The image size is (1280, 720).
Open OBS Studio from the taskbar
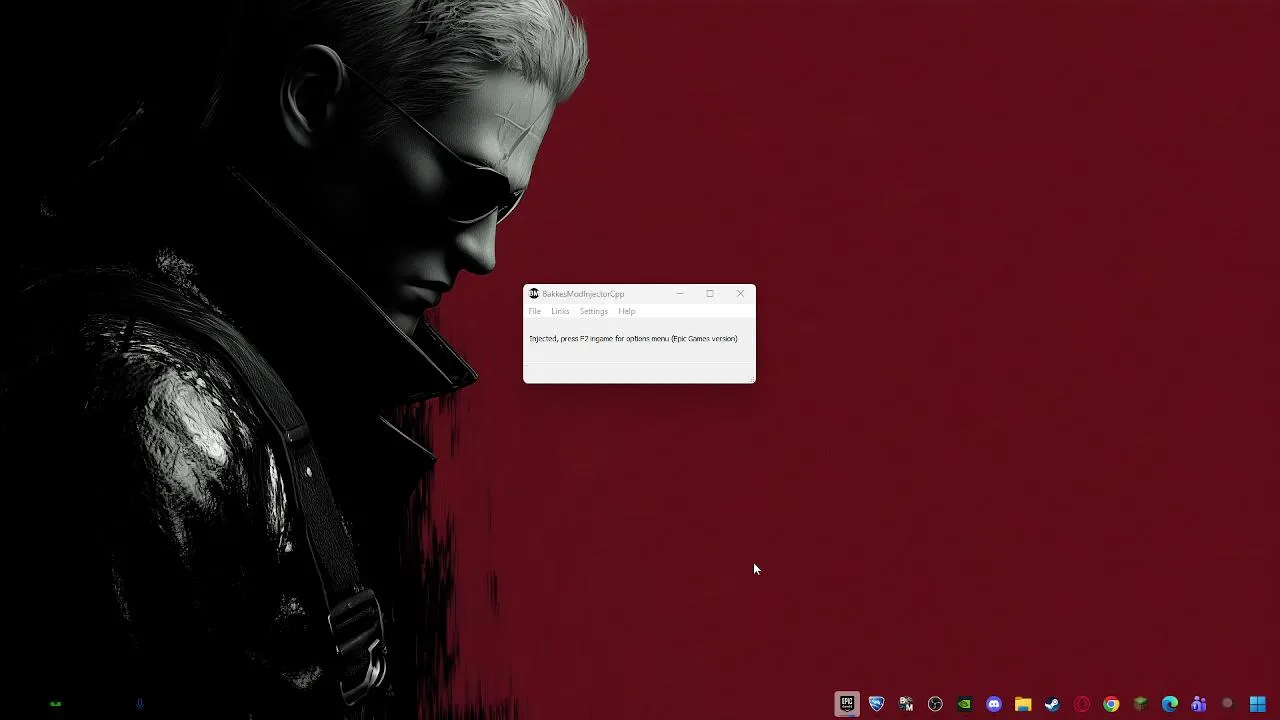(x=935, y=704)
